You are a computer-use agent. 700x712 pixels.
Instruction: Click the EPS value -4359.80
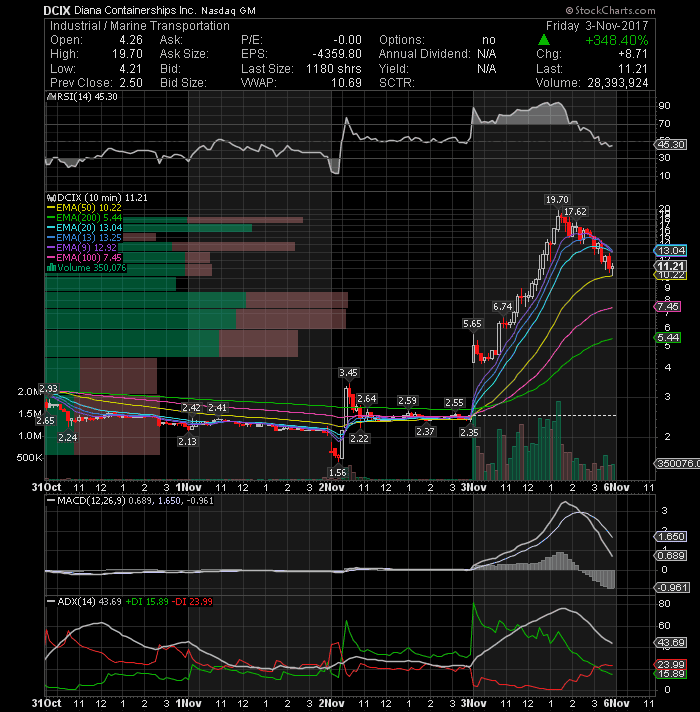pos(337,54)
